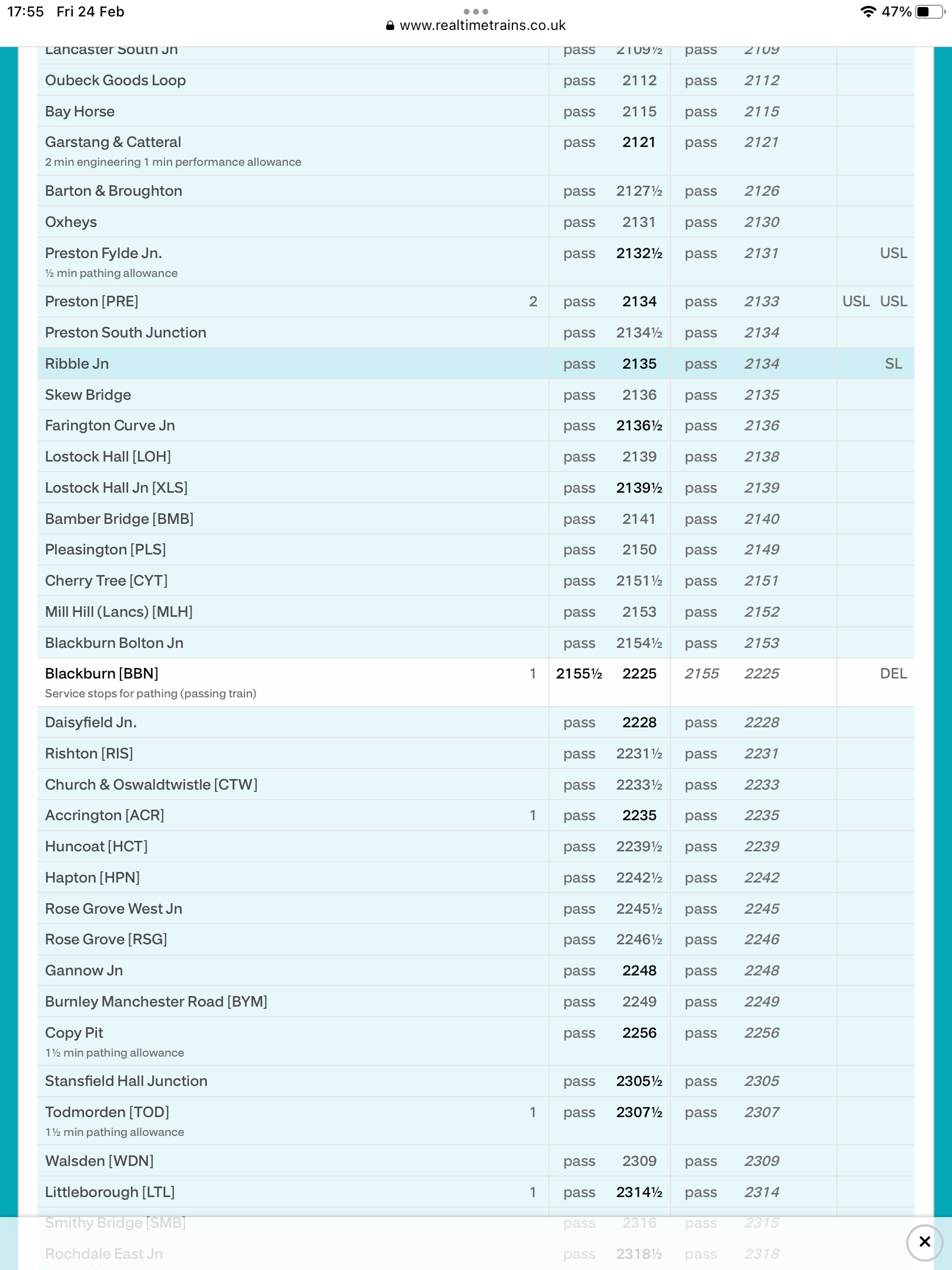952x1270 pixels.
Task: Open the Blackburn [BBN] station link
Action: click(102, 674)
